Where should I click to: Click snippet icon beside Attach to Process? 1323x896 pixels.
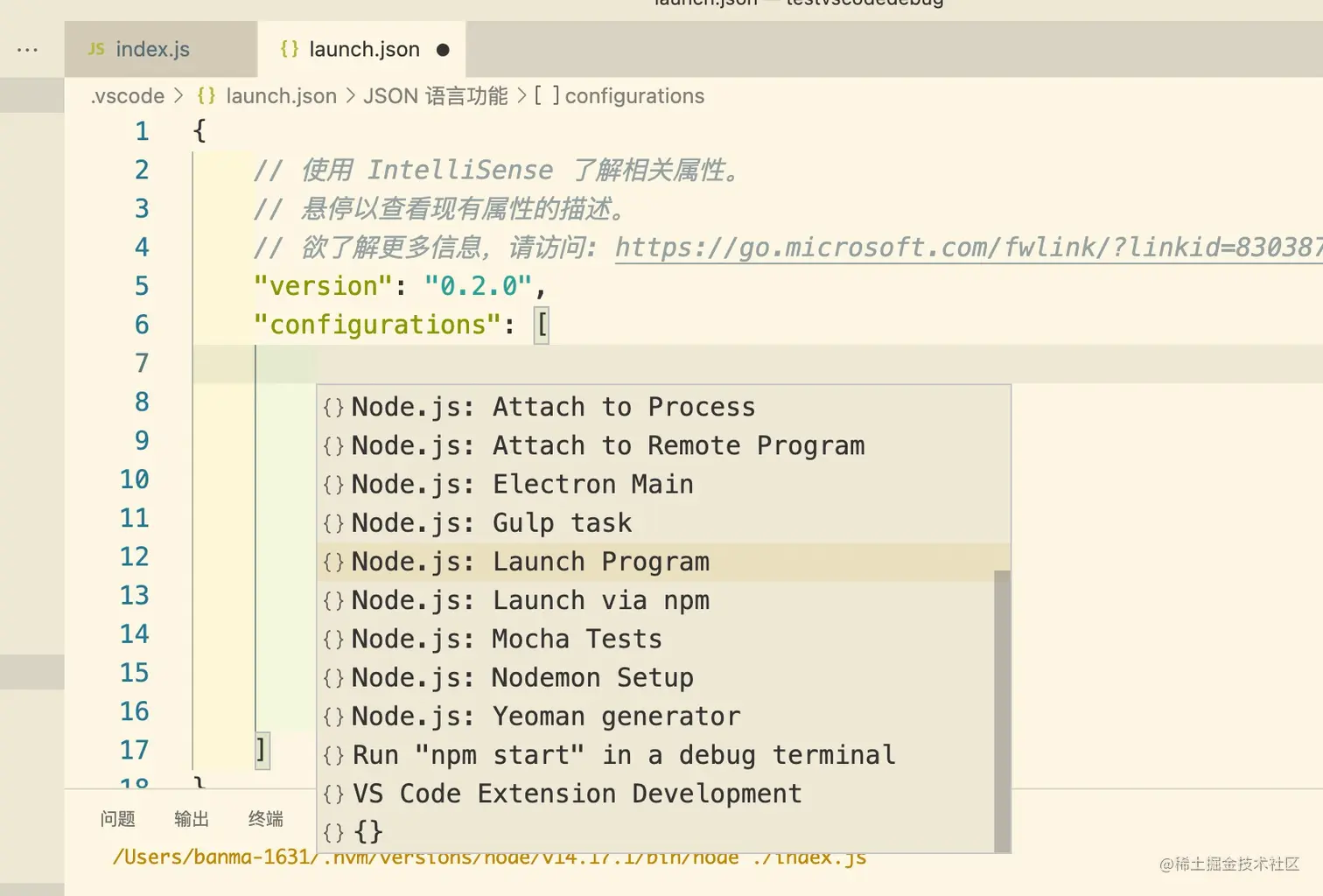(x=333, y=408)
